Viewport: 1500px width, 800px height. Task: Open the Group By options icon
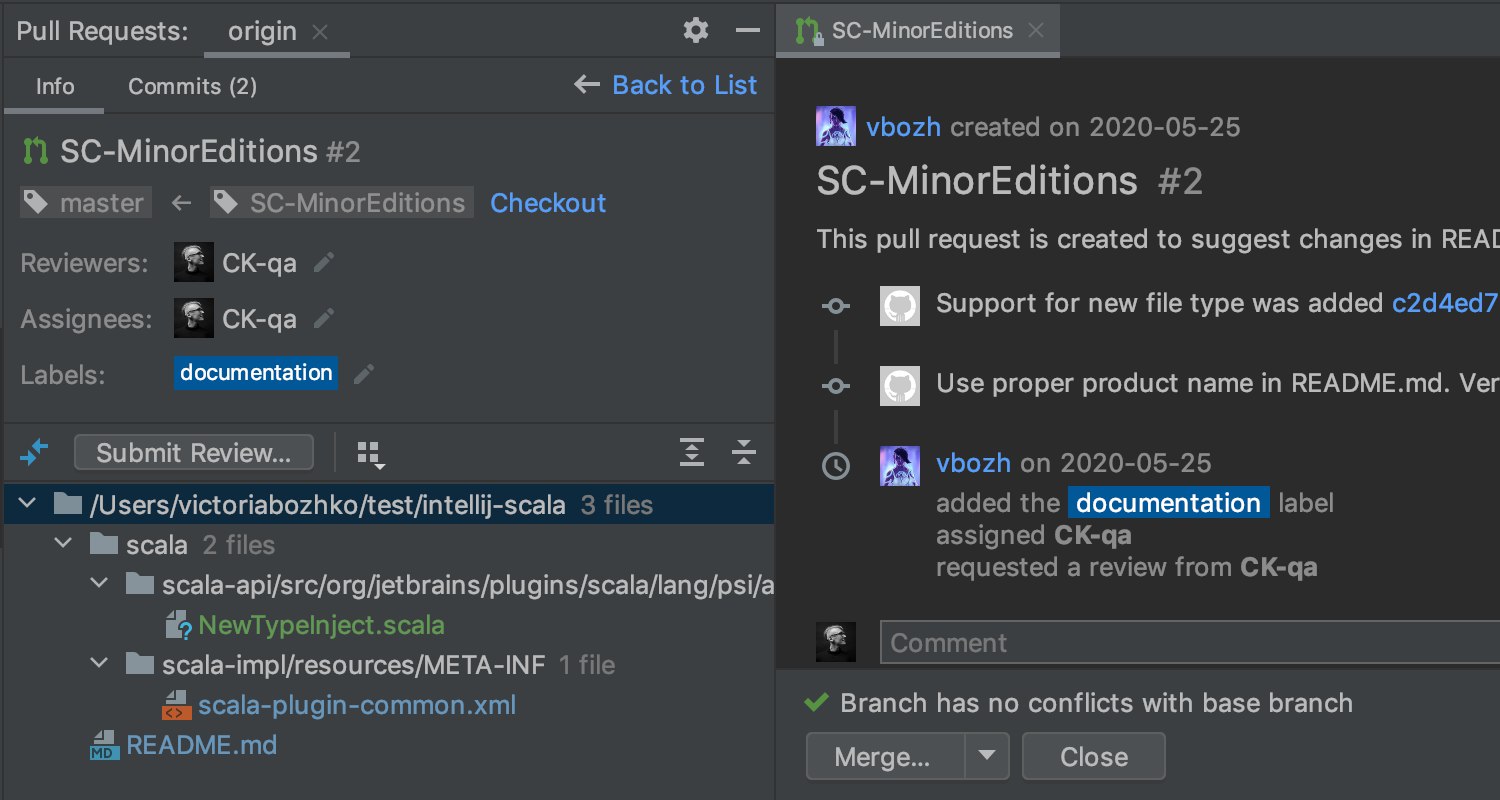tap(371, 455)
